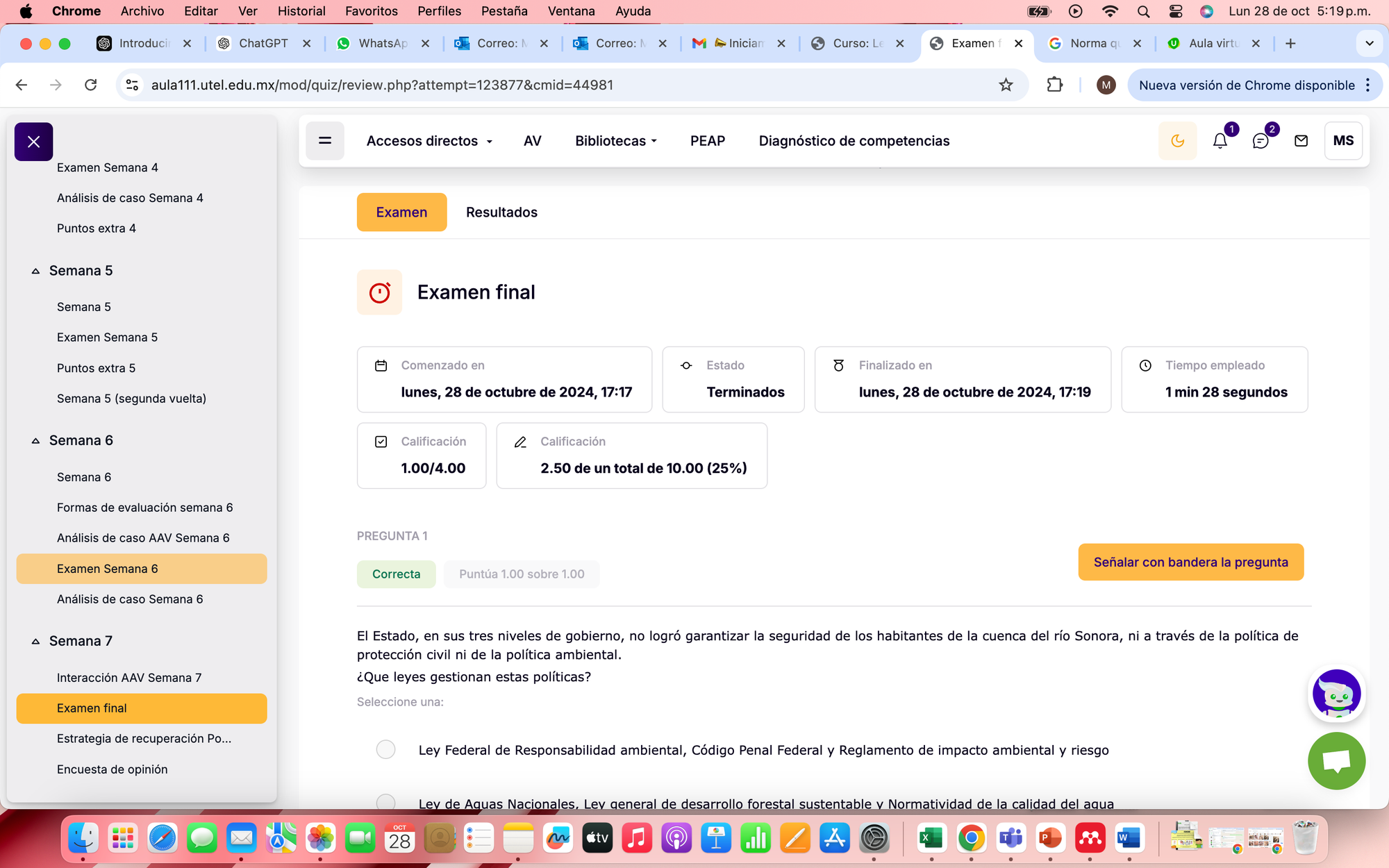The width and height of the screenshot is (1389, 868).
Task: Click the hamburger menu icon
Action: coord(324,141)
